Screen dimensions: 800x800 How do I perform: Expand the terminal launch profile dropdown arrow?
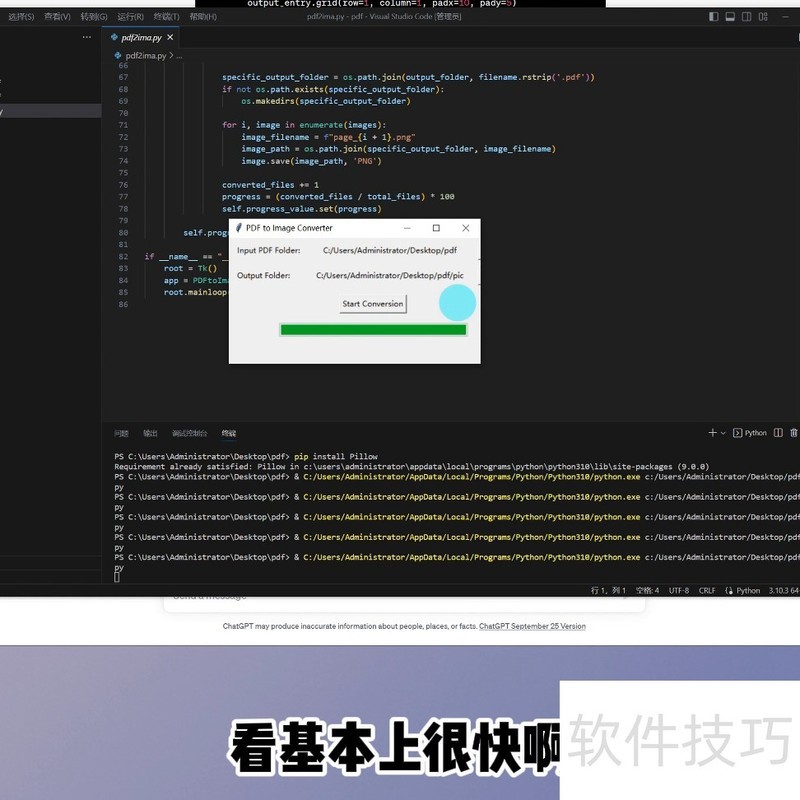724,433
